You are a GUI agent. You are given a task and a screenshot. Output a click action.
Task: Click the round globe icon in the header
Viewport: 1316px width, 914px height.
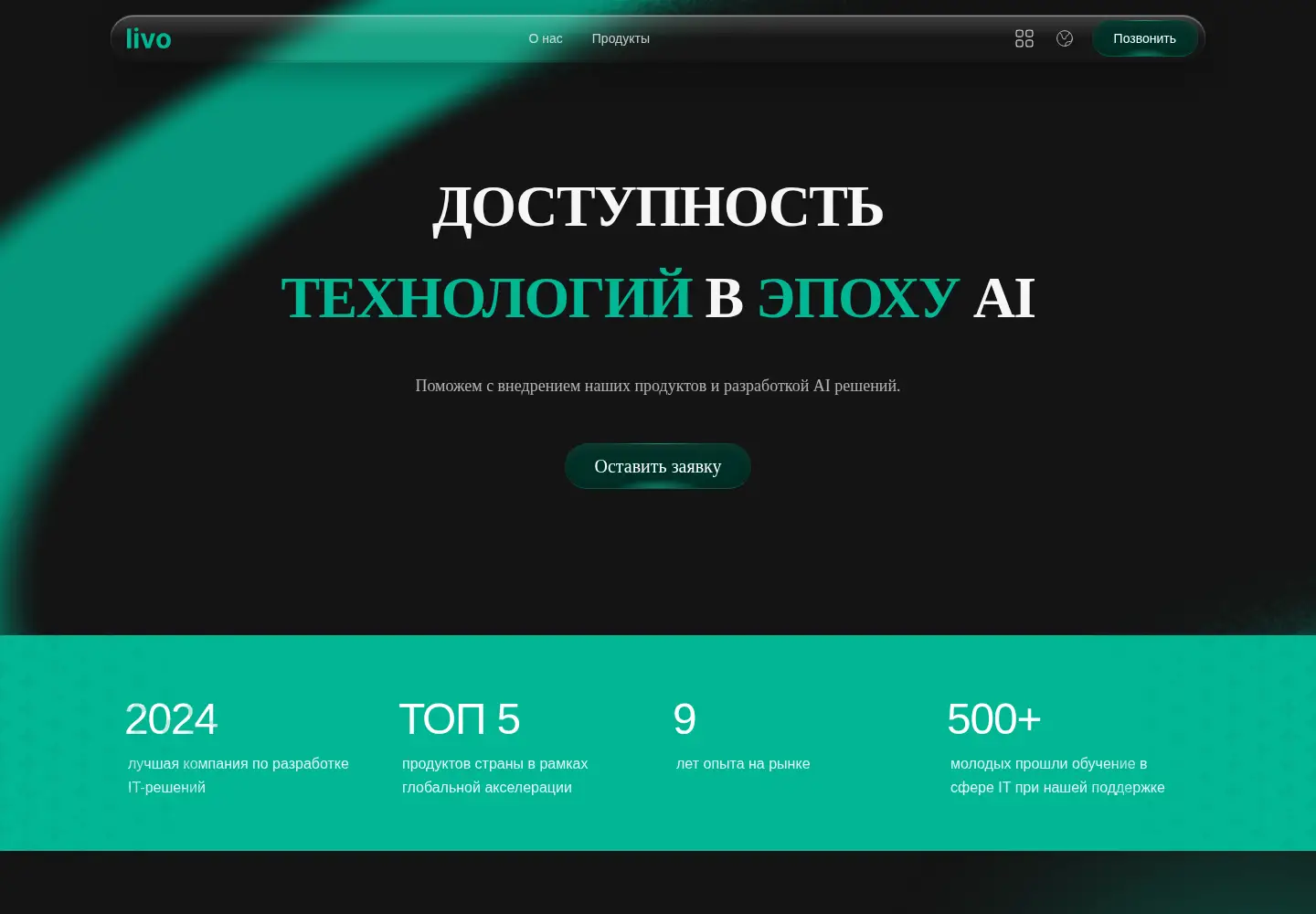tap(1065, 38)
